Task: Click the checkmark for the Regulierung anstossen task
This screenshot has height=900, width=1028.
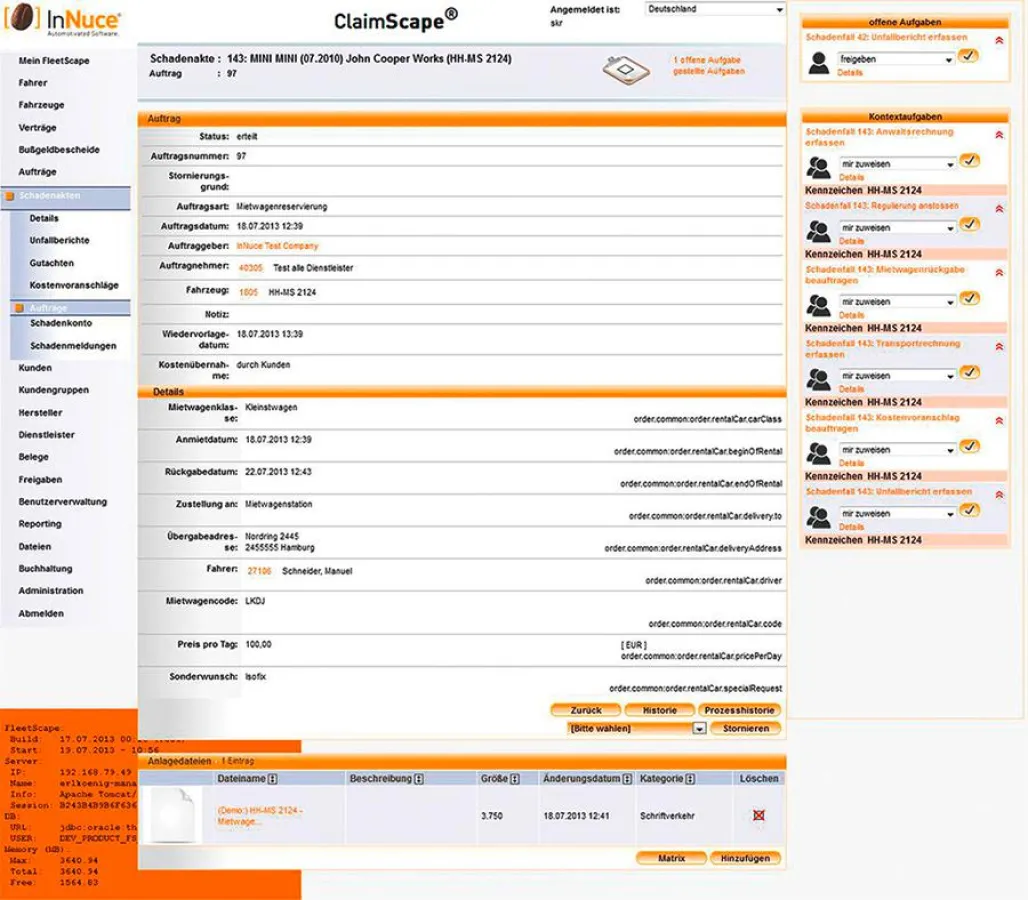Action: [968, 225]
